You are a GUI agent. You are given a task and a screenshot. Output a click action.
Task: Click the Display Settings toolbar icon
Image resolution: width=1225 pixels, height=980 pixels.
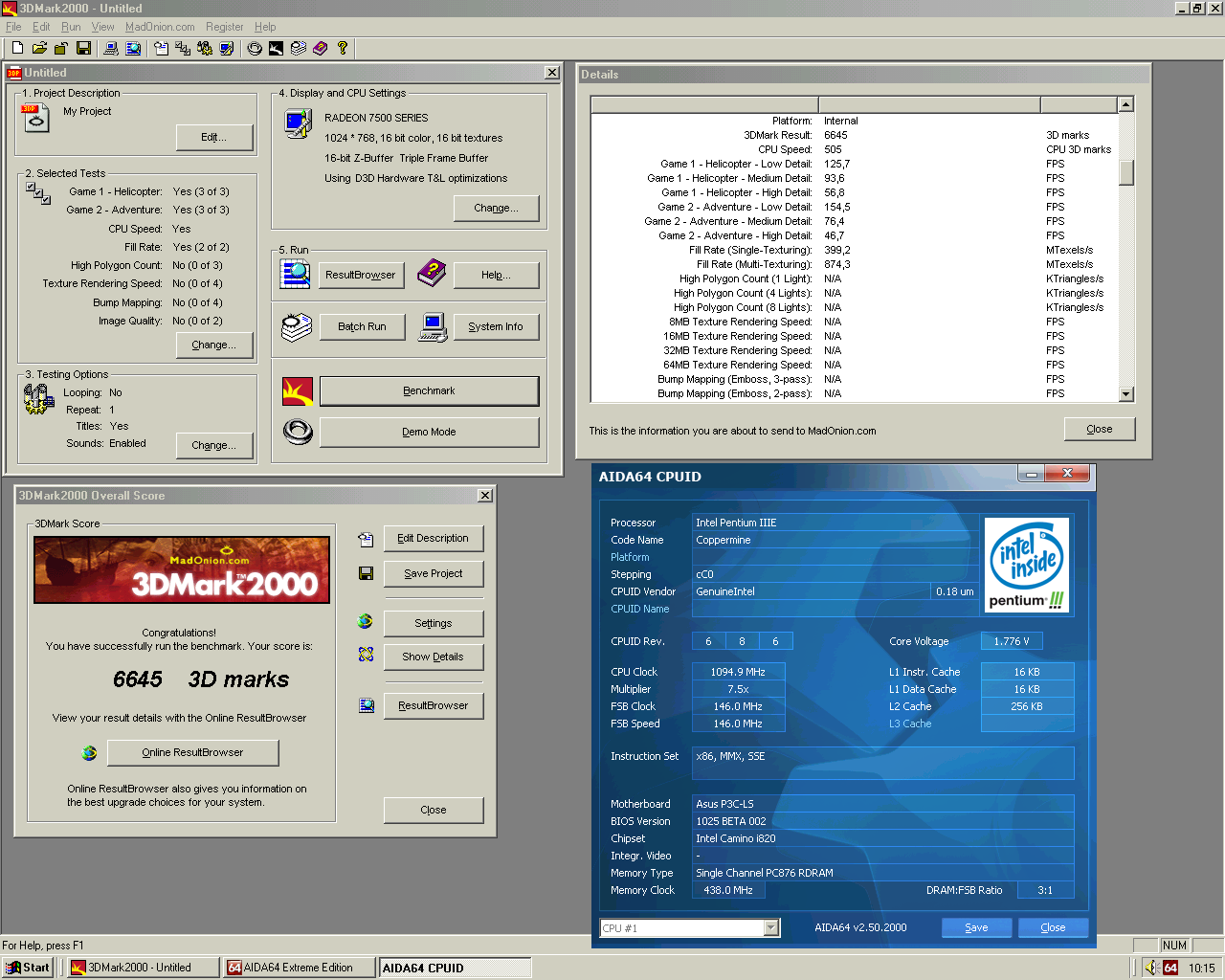point(227,48)
